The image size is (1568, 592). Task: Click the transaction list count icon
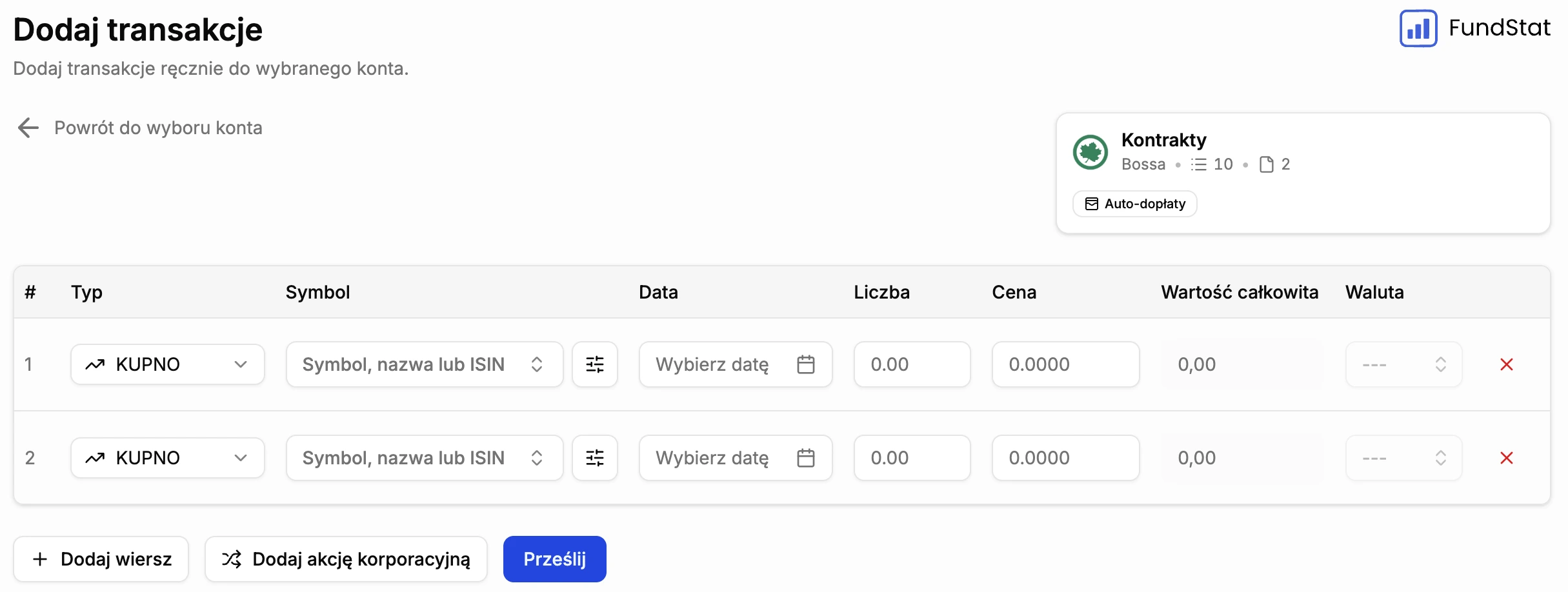(1199, 164)
